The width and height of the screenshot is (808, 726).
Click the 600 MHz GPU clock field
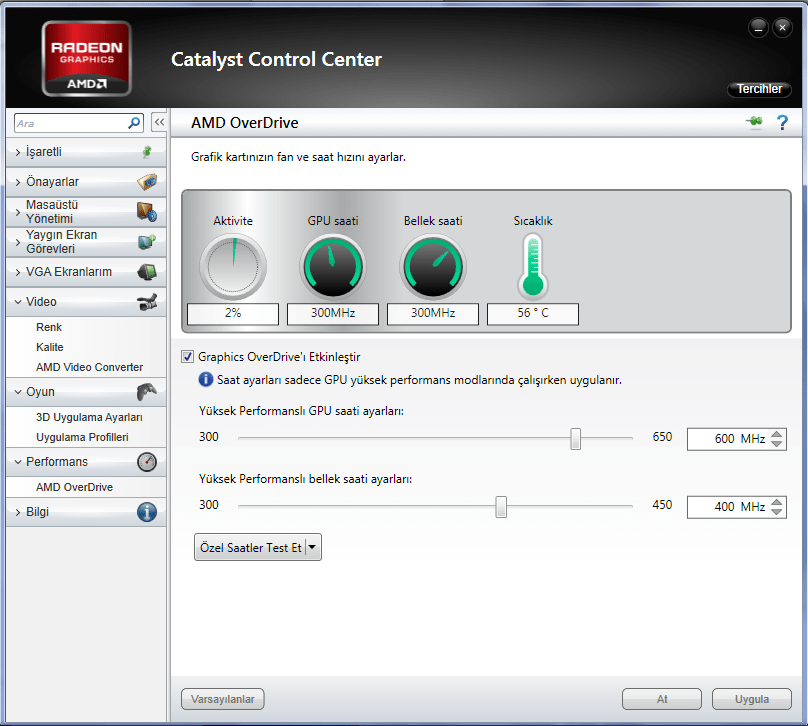(728, 439)
